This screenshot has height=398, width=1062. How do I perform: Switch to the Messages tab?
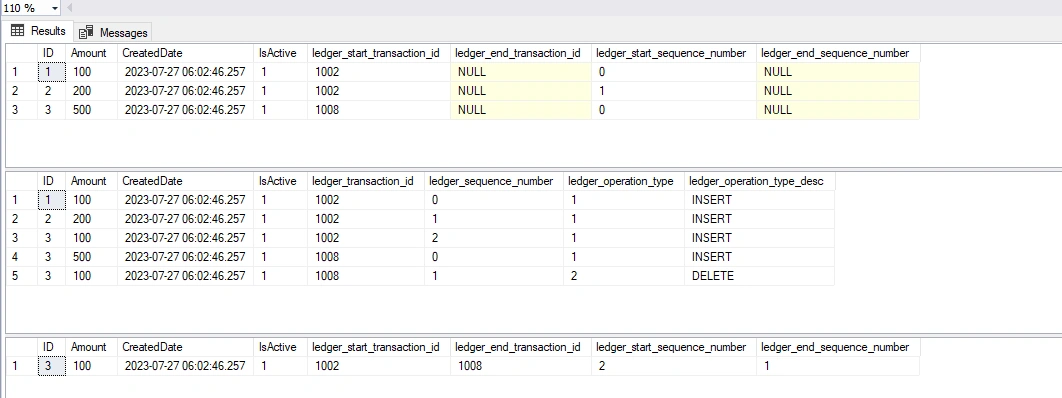tap(112, 32)
